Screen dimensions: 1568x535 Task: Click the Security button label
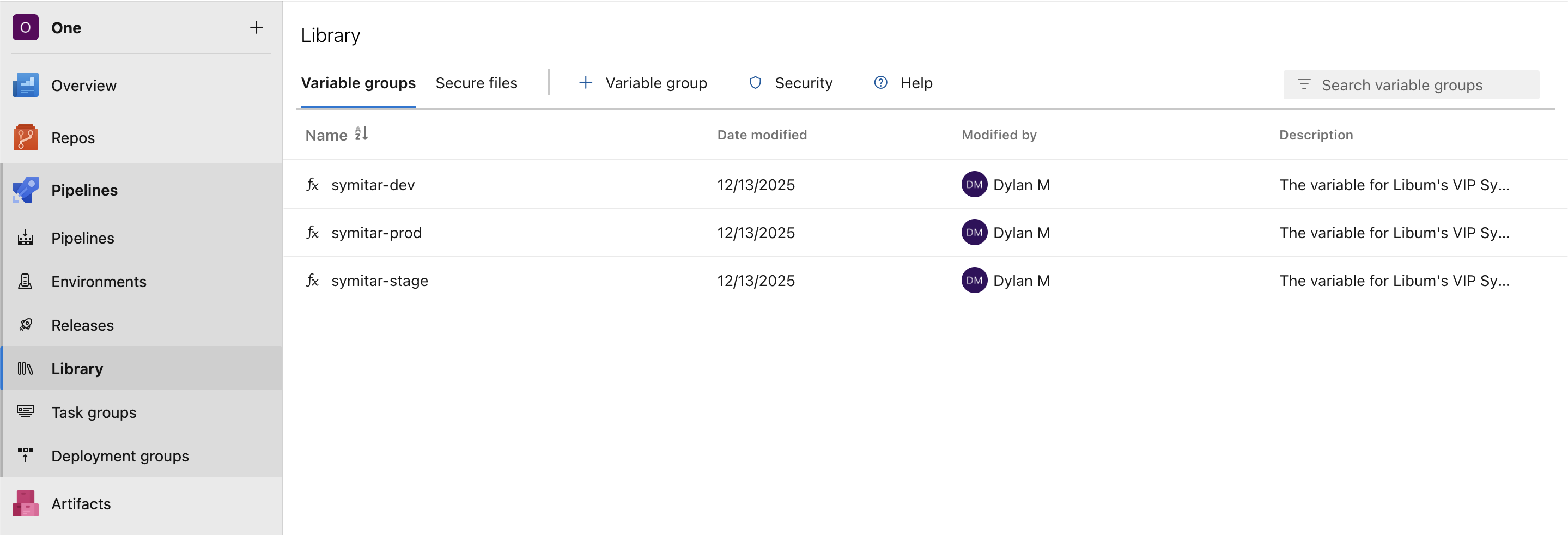pos(804,83)
